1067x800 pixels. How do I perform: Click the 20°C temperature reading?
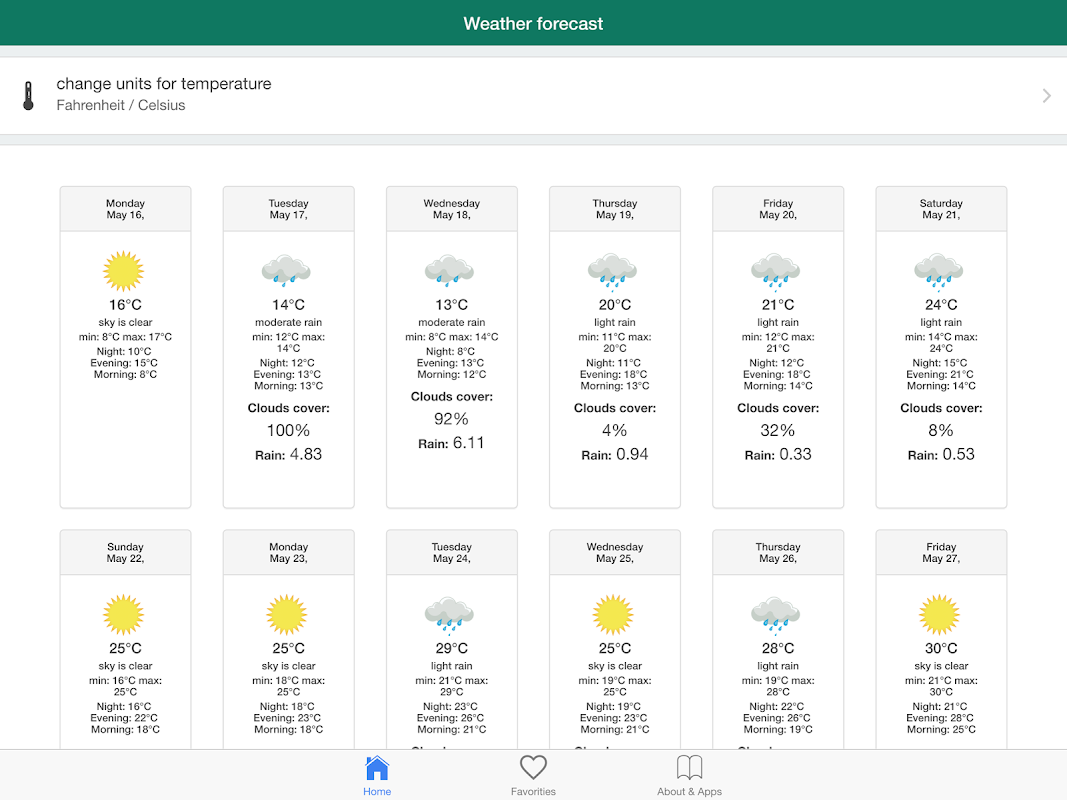pyautogui.click(x=615, y=305)
